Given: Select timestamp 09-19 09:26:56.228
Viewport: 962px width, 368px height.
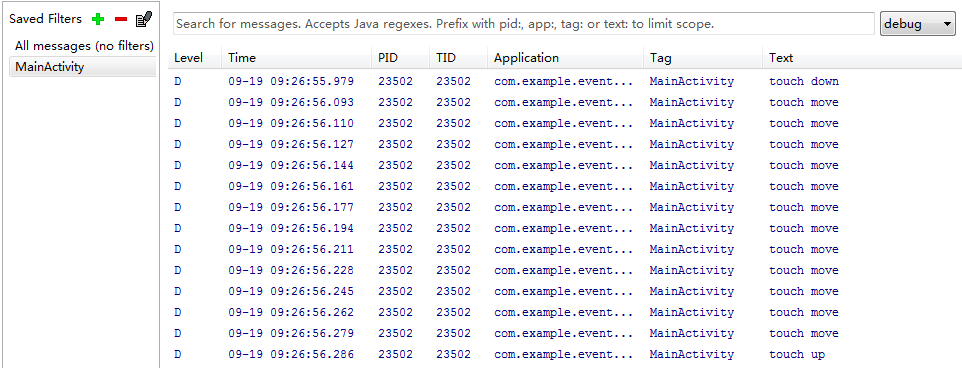Looking at the screenshot, I should 291,270.
